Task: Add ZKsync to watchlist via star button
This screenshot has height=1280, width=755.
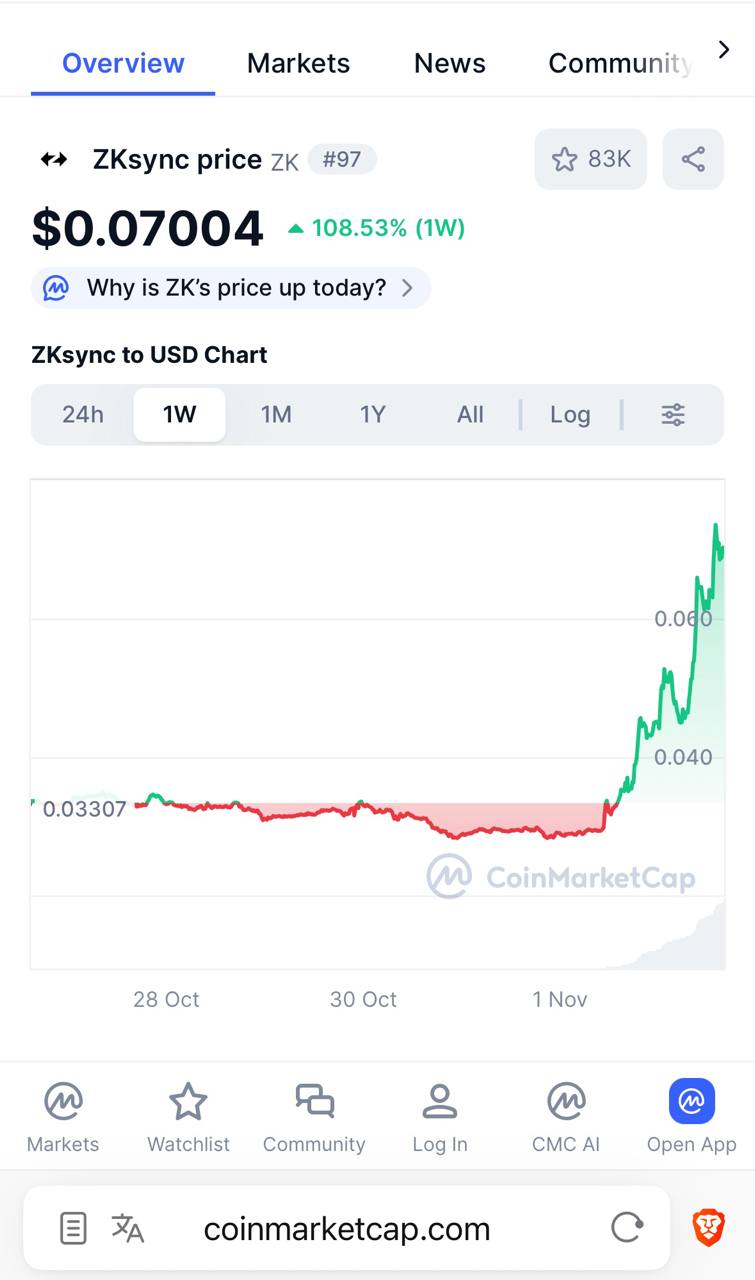Action: pos(590,159)
